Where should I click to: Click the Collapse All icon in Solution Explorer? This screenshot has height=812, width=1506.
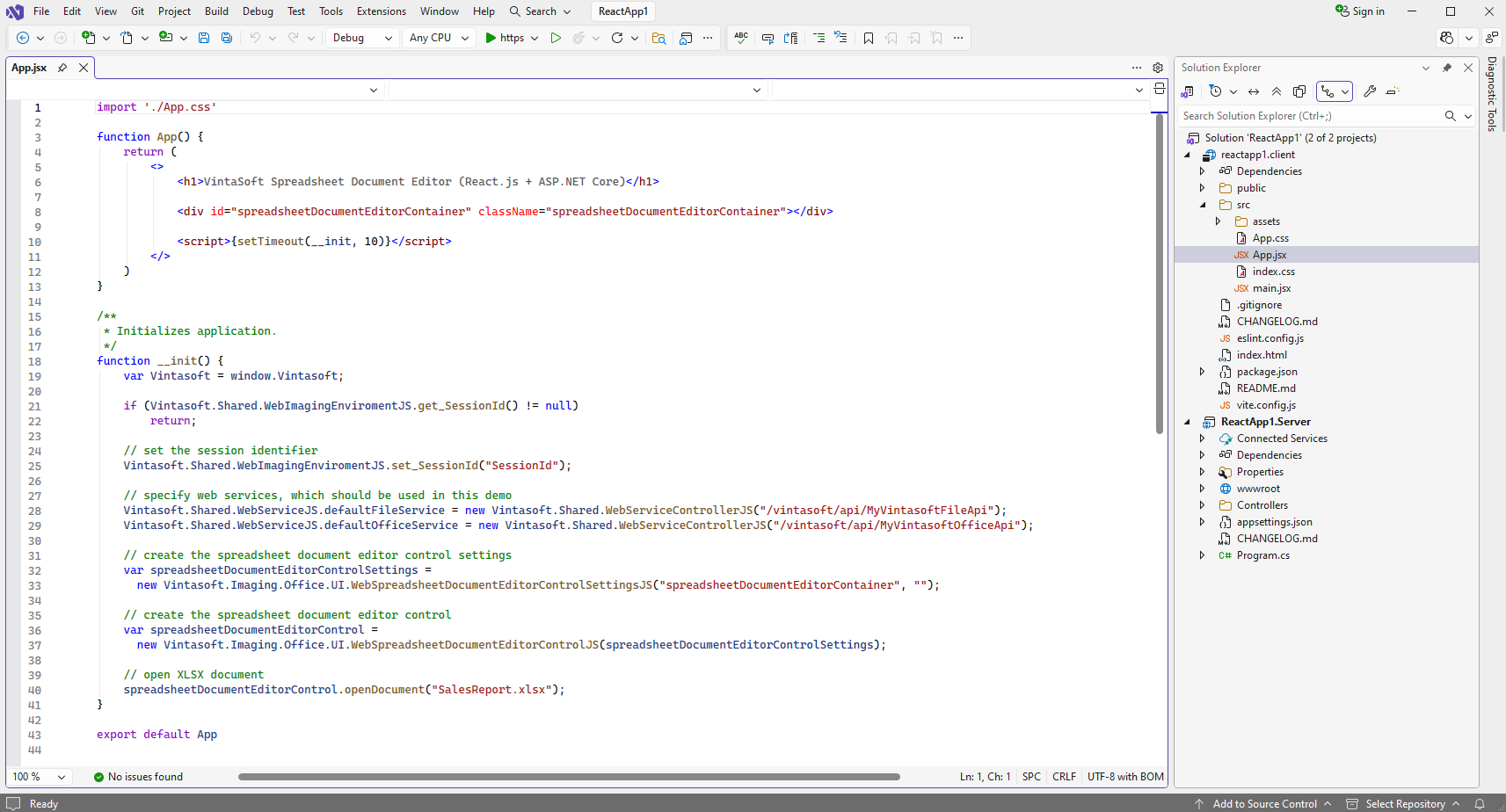pyautogui.click(x=1277, y=91)
